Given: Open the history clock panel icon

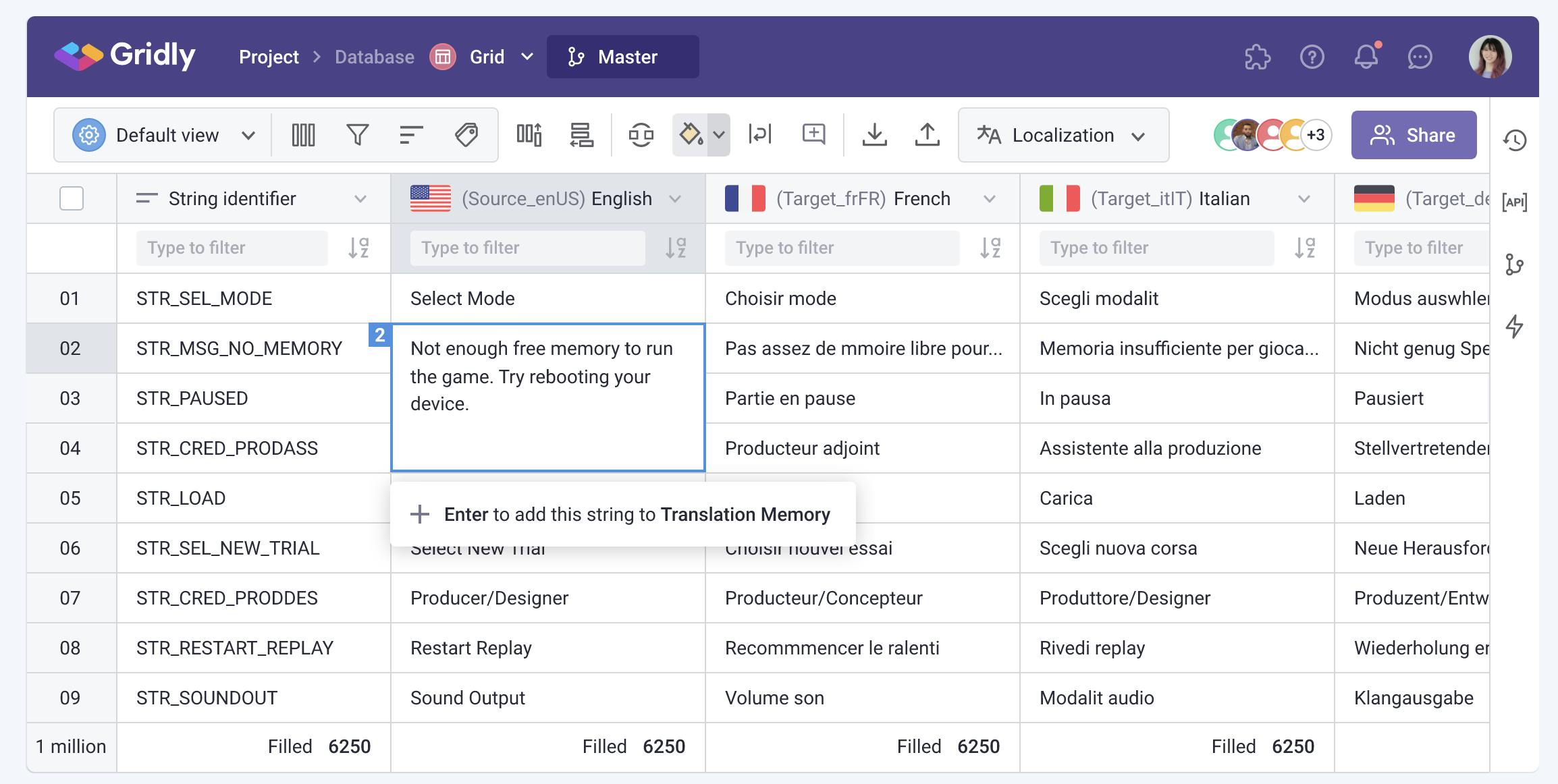Looking at the screenshot, I should pyautogui.click(x=1515, y=140).
